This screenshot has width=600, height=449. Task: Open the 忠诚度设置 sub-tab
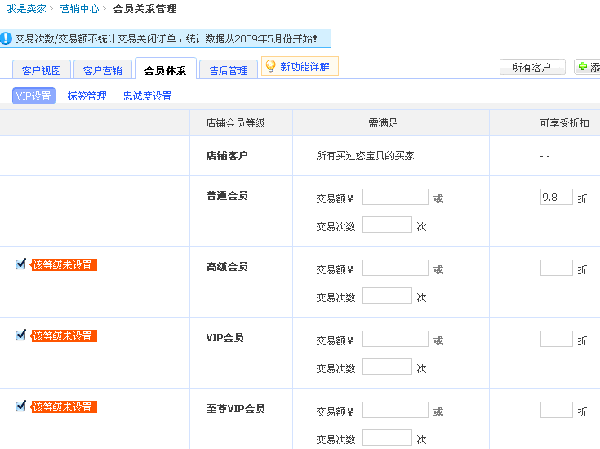click(x=146, y=96)
